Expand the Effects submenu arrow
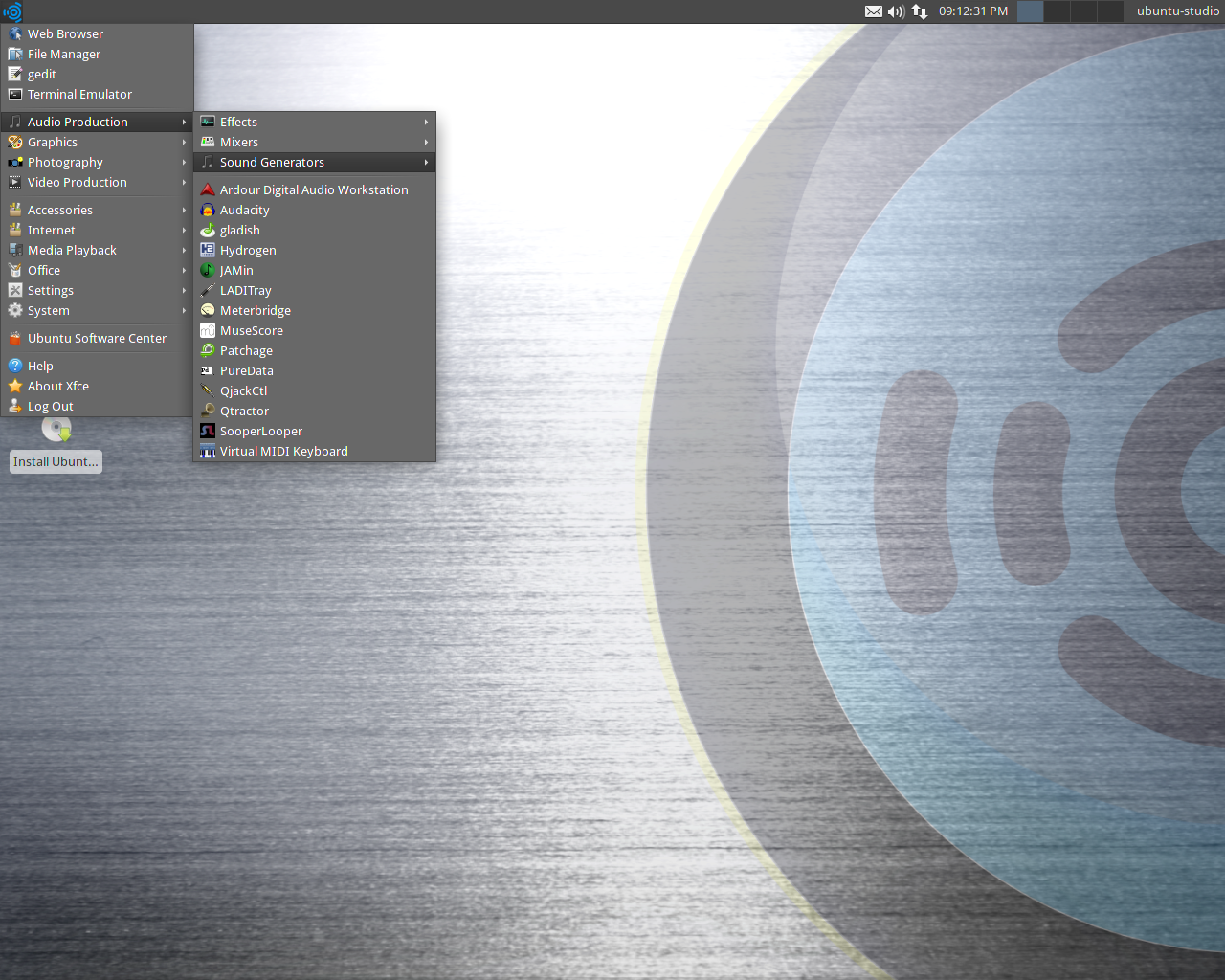Image resolution: width=1225 pixels, height=980 pixels. pos(426,122)
